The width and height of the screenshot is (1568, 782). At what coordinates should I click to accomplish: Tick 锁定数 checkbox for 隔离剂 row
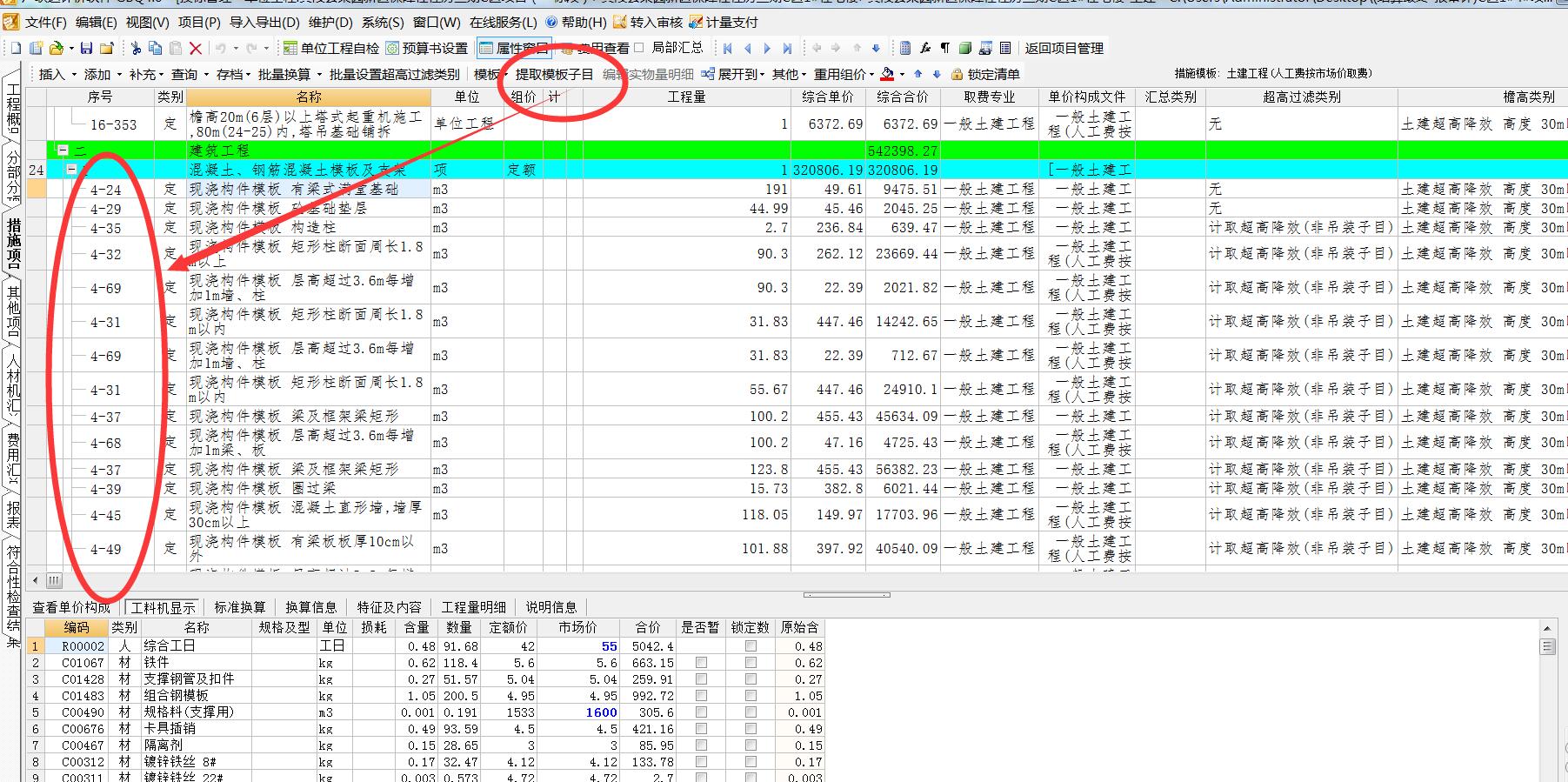point(751,745)
